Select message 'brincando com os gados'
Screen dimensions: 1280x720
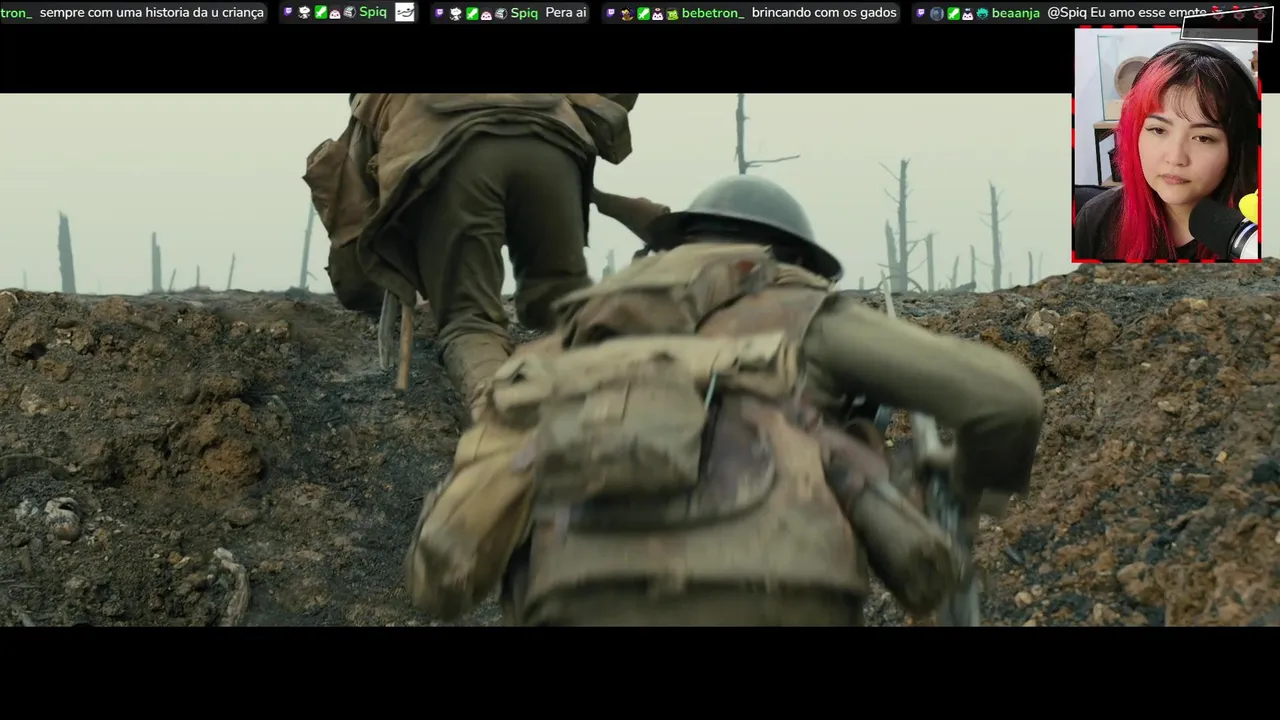click(x=824, y=13)
